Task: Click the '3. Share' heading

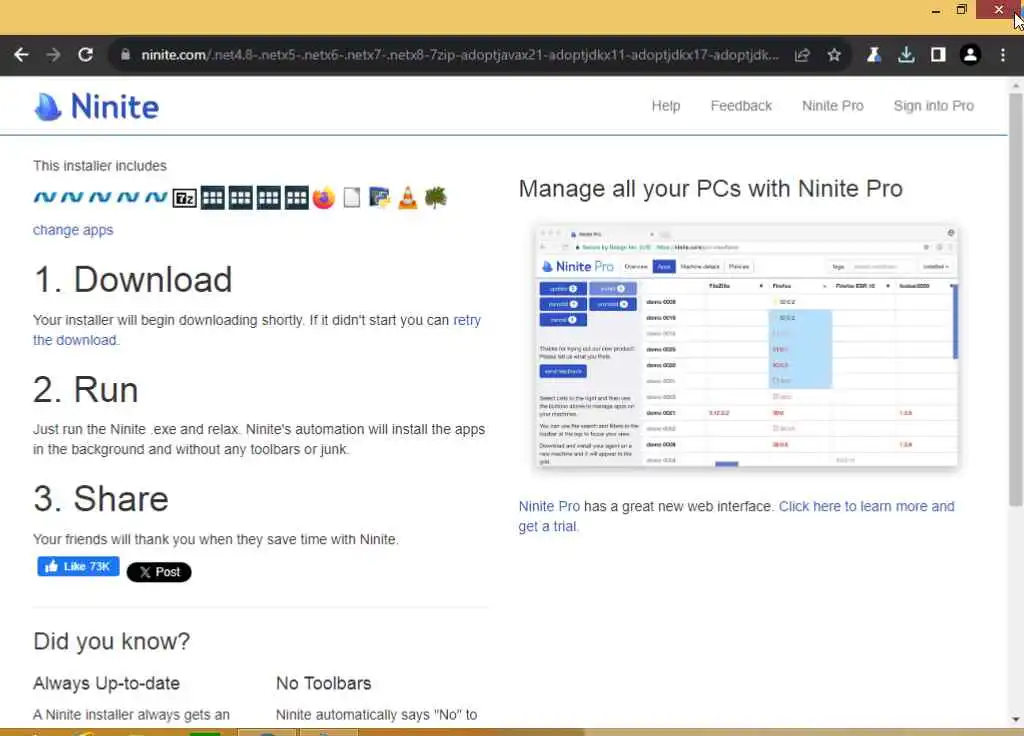Action: (101, 499)
